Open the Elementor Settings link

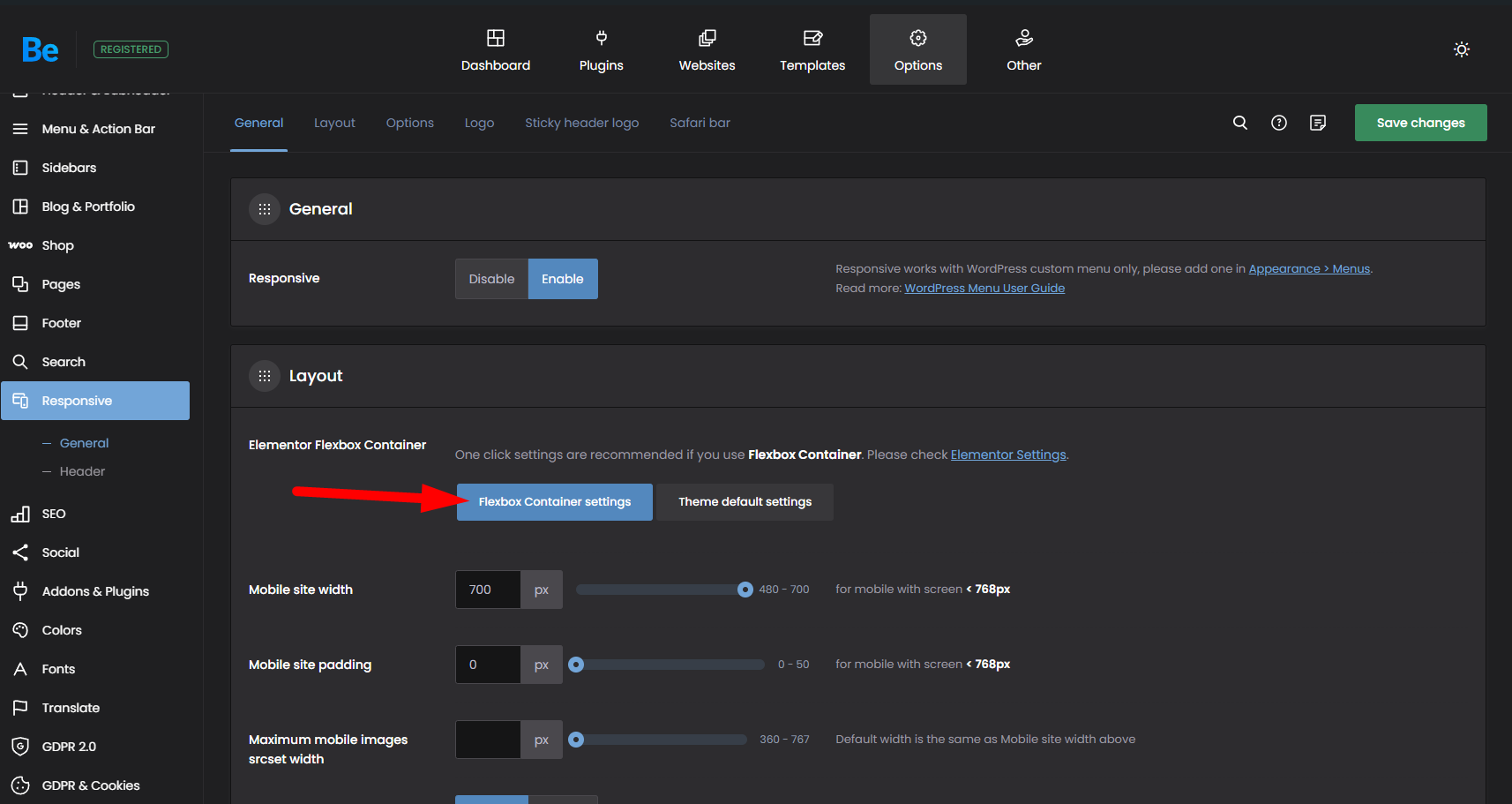[1008, 455]
